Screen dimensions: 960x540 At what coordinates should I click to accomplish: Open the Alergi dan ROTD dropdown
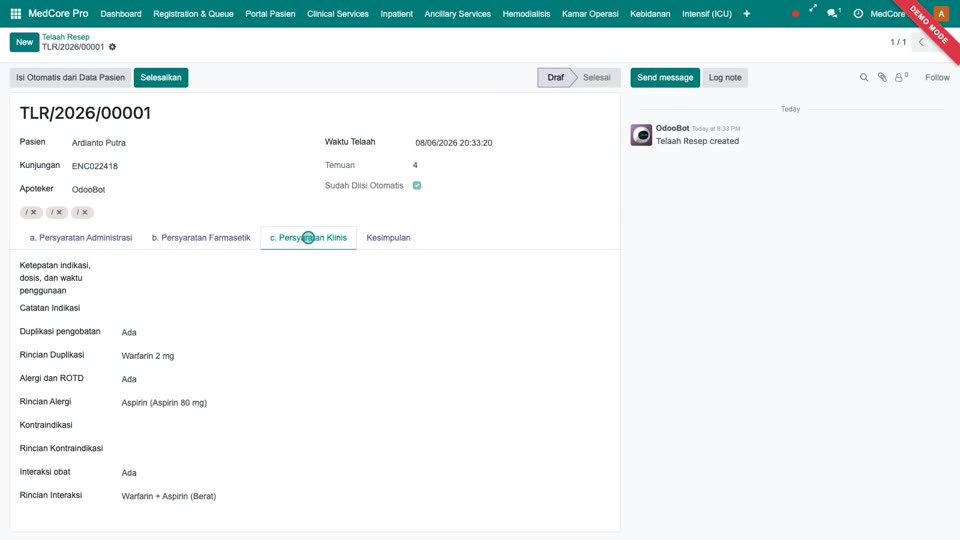[366, 379]
